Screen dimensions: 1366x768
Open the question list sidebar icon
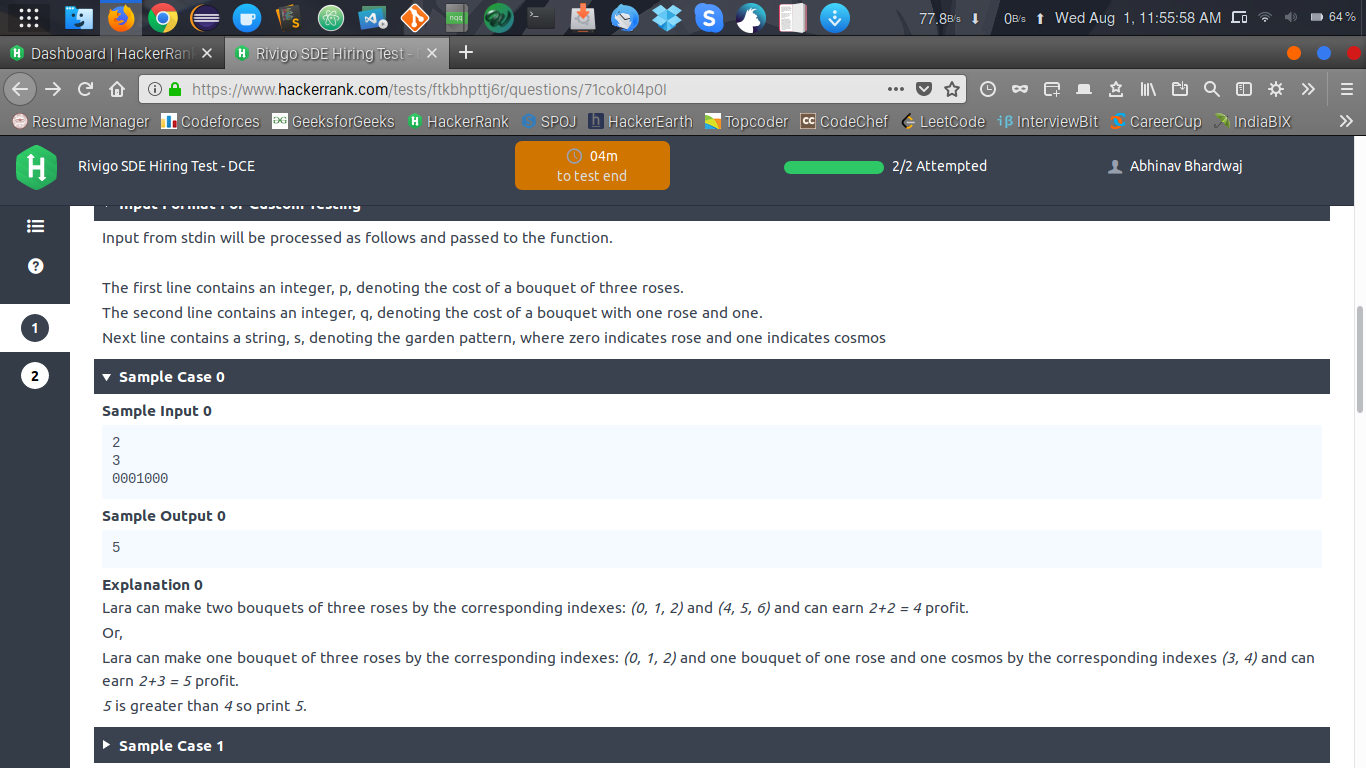(x=35, y=226)
